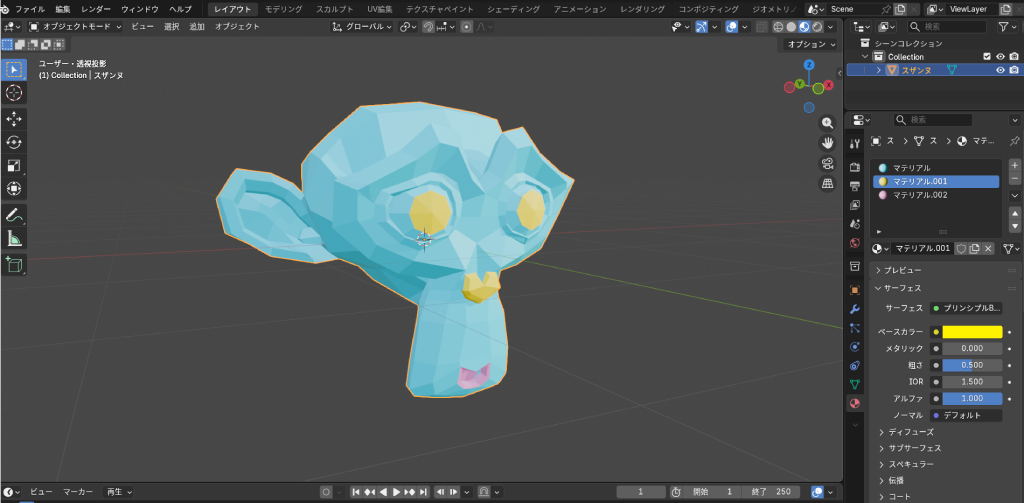
Task: Switch to the モデリング workspace tab
Action: tap(283, 9)
